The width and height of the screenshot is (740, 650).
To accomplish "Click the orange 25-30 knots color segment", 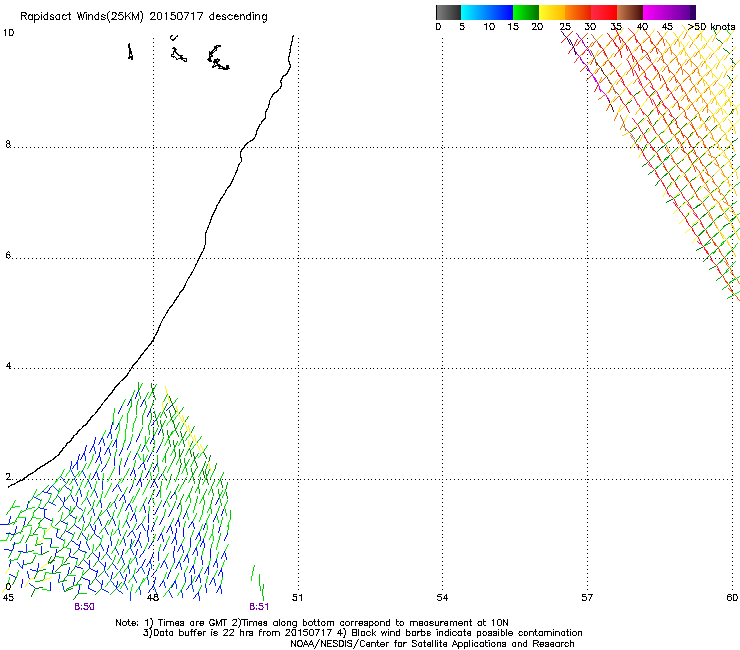I will pos(578,12).
